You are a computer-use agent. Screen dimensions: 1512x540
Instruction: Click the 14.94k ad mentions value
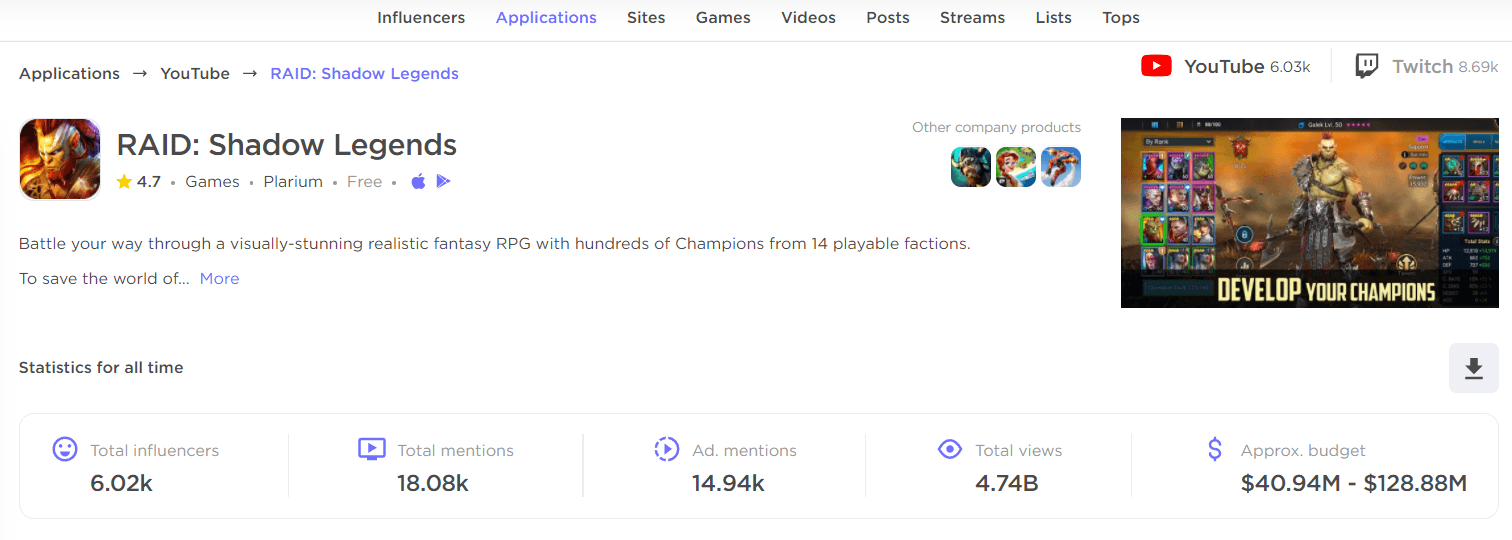pos(728,484)
